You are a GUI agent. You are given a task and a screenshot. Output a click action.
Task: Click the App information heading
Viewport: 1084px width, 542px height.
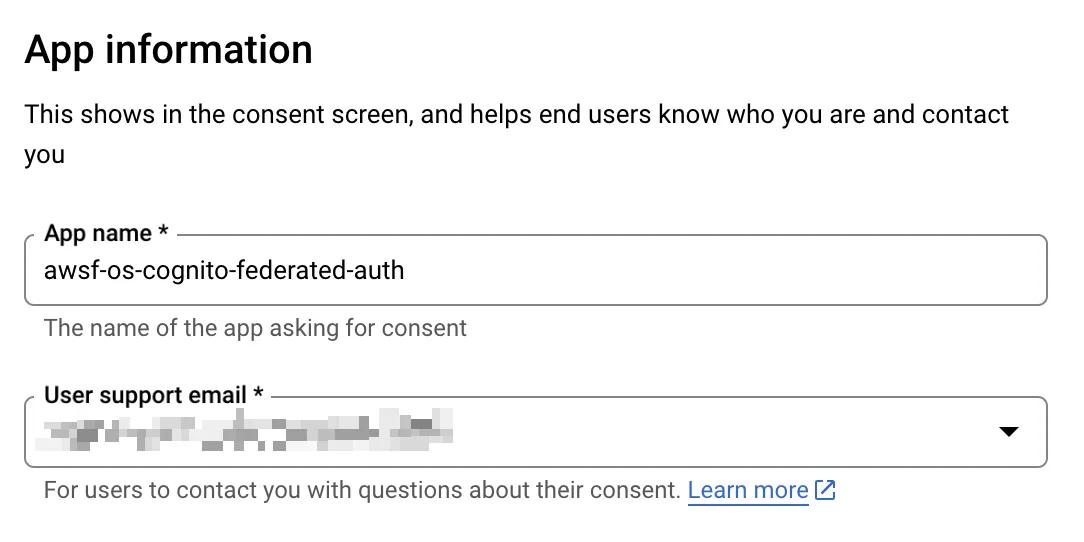coord(168,50)
